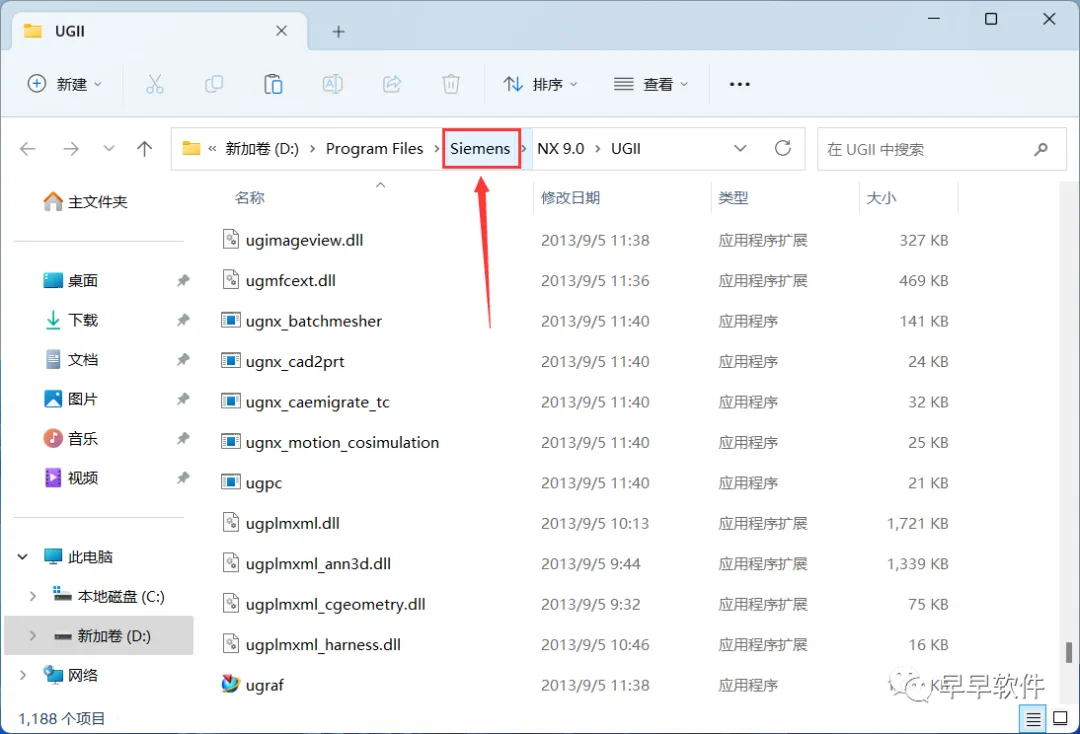Click the ugimageview.dll file icon
Viewport: 1080px width, 734px height.
click(231, 240)
